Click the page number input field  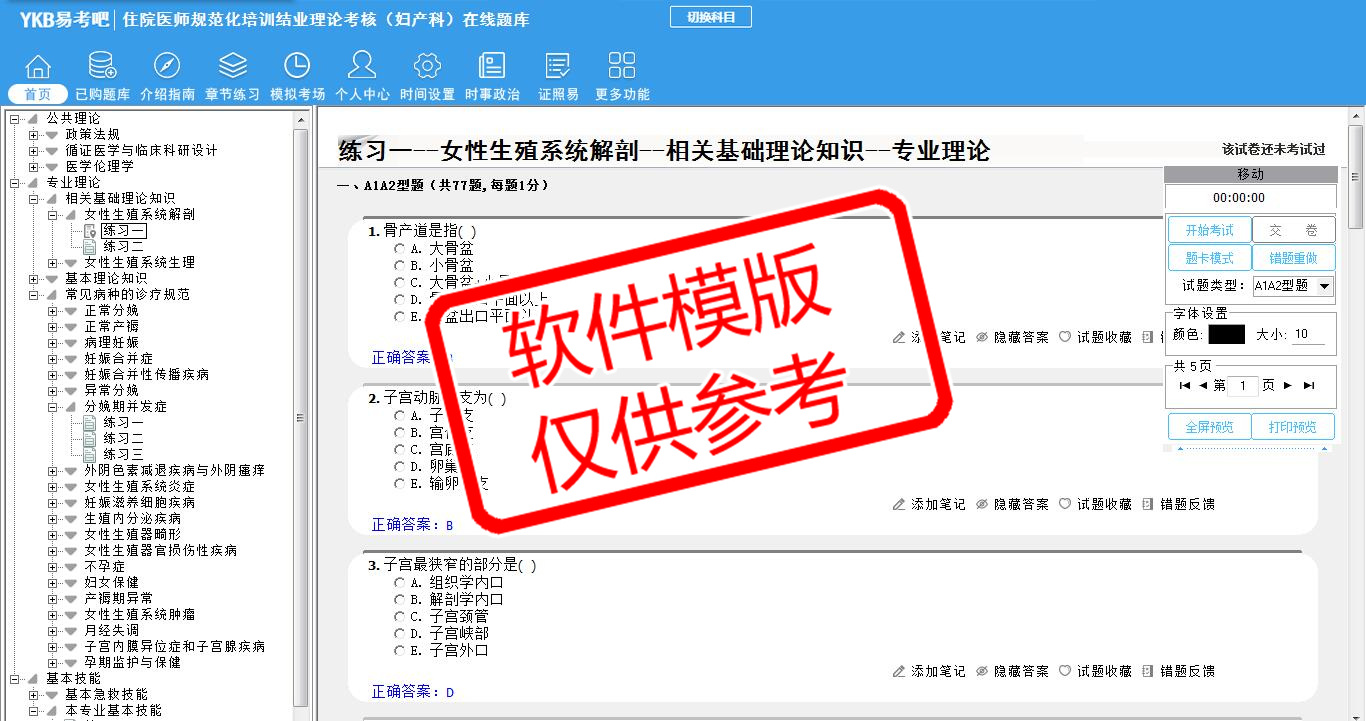pyautogui.click(x=1242, y=386)
